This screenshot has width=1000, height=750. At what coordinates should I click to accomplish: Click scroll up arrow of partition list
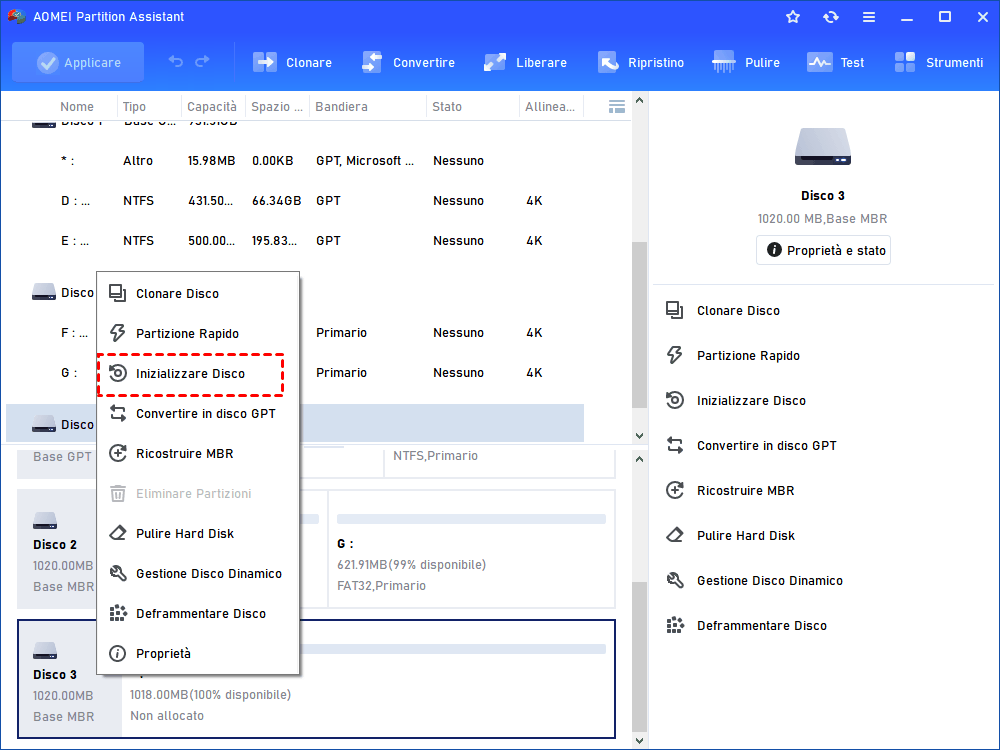click(x=639, y=100)
